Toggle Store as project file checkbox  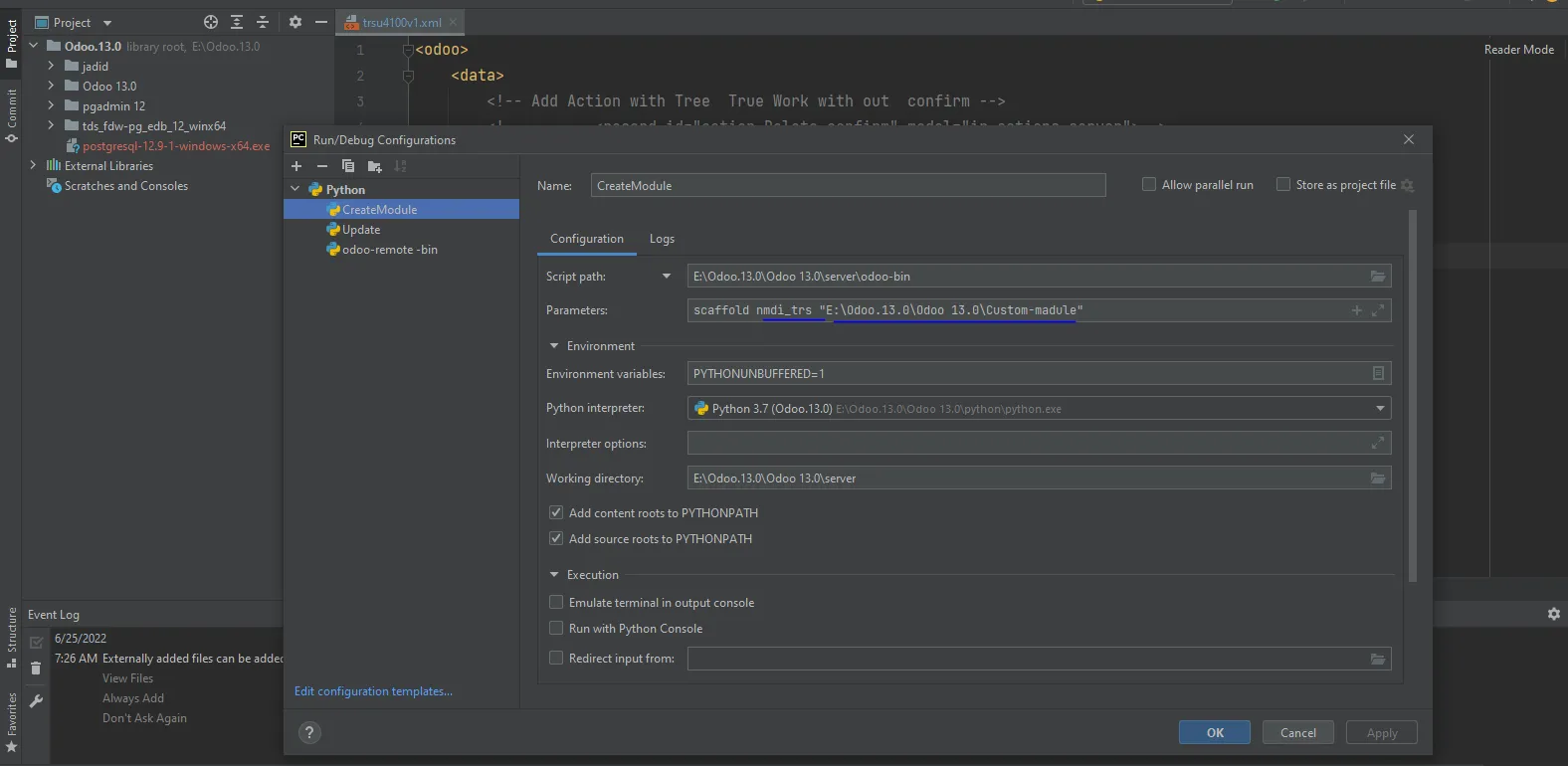coord(1283,185)
